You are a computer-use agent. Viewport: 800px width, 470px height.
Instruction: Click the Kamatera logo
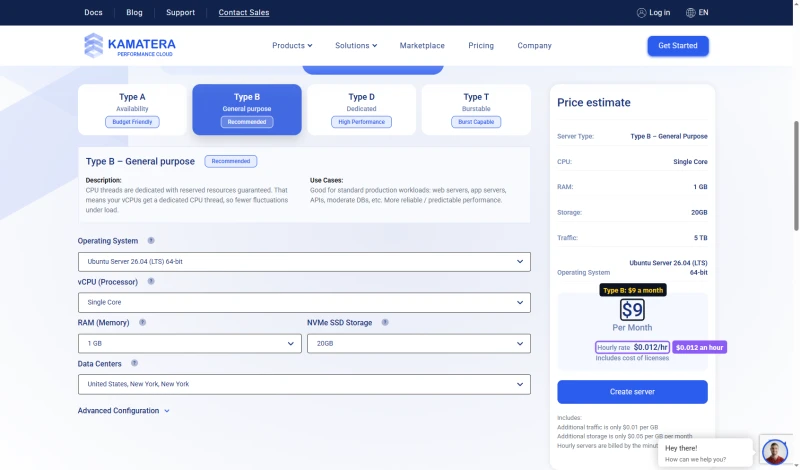130,45
